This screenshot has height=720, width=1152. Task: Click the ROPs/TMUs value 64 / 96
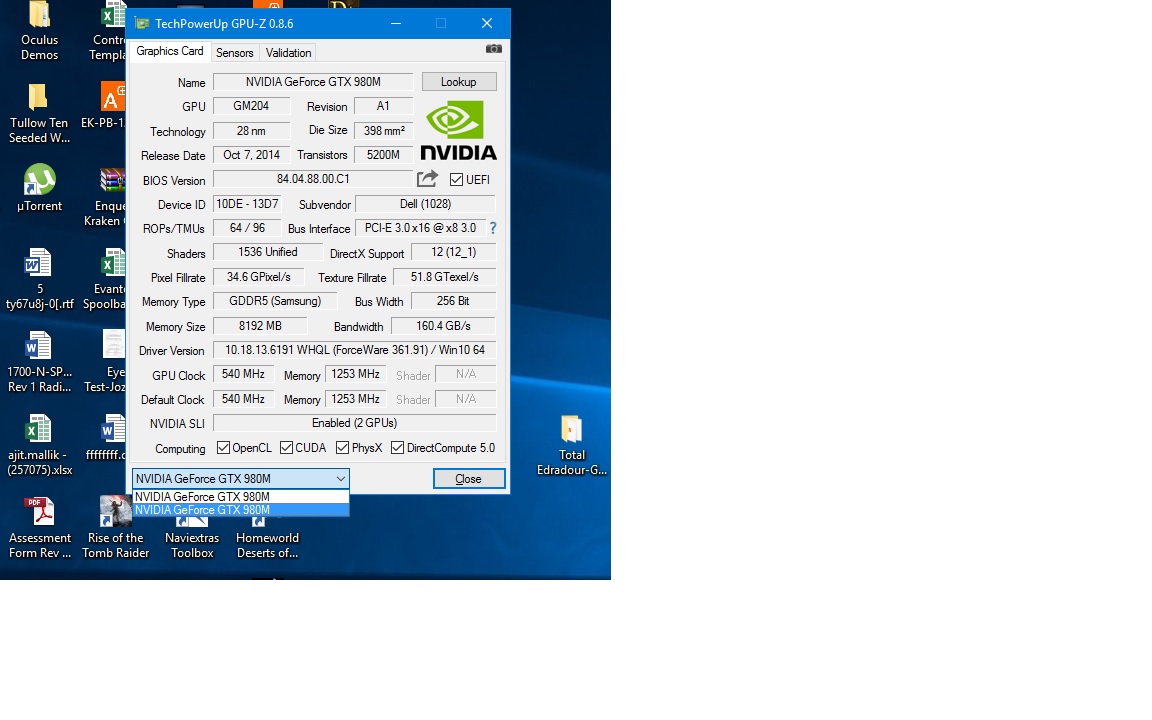click(x=247, y=228)
